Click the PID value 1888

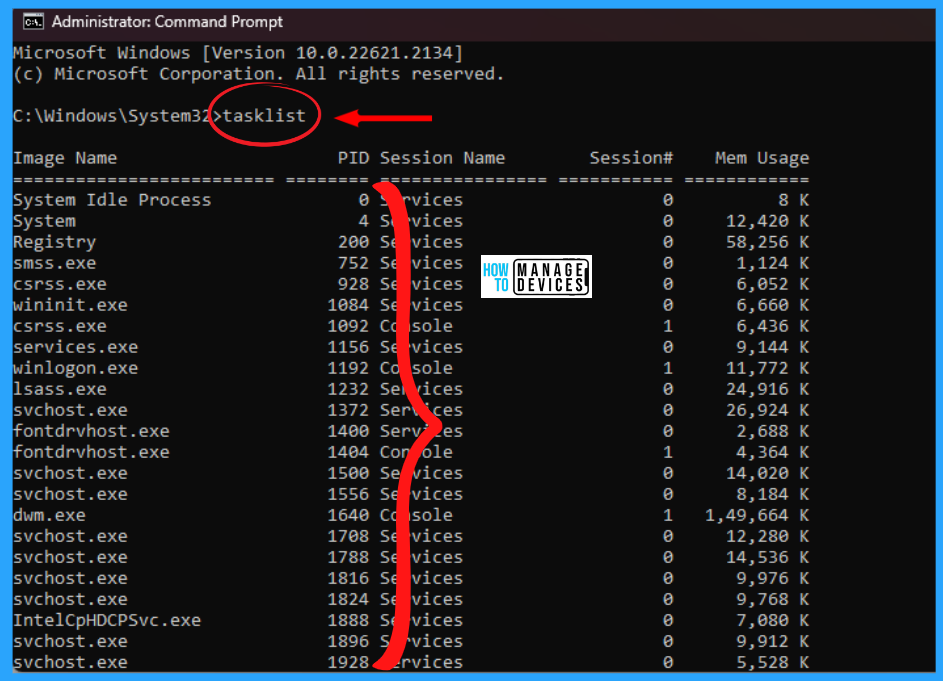348,620
